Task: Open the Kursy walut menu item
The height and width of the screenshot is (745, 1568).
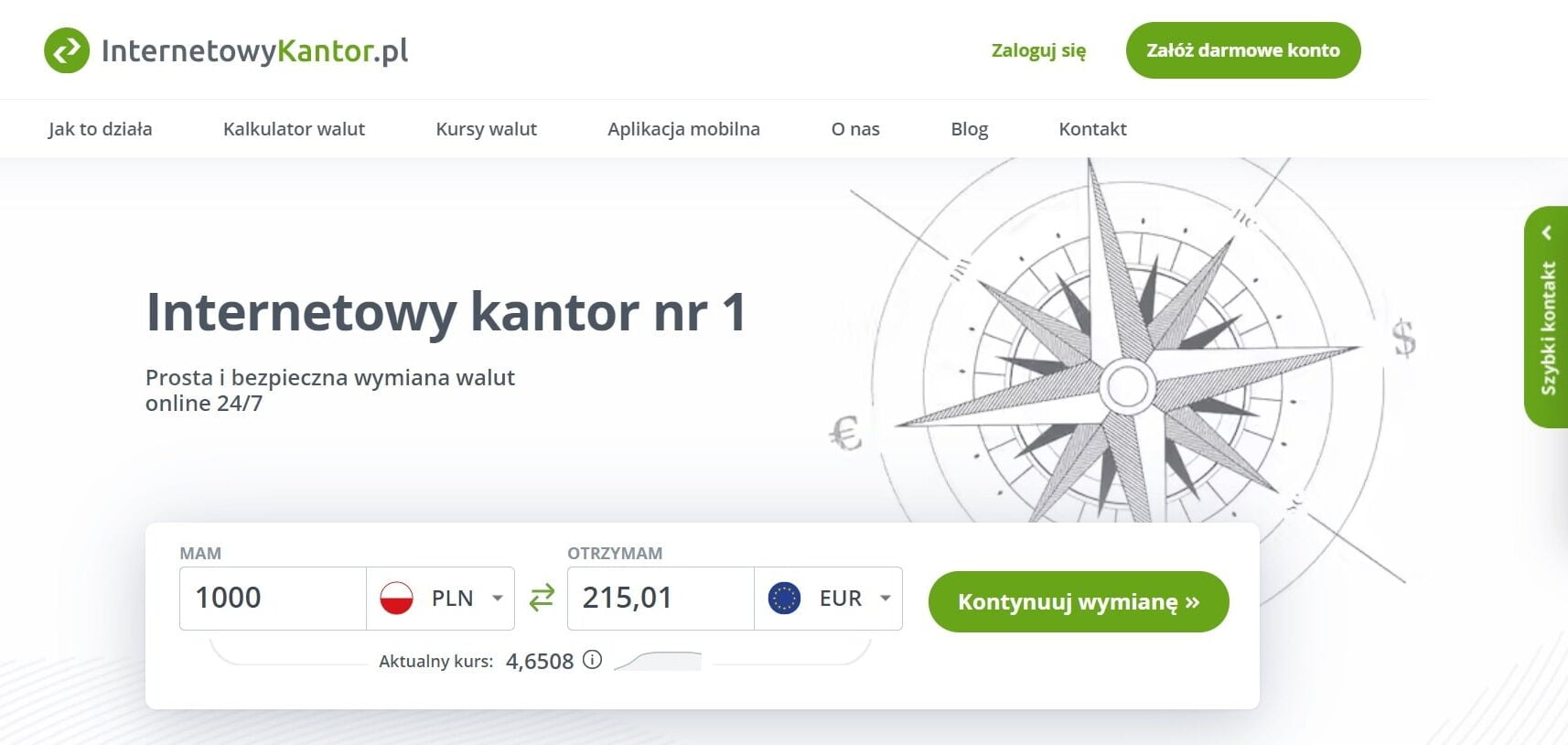Action: pyautogui.click(x=486, y=129)
